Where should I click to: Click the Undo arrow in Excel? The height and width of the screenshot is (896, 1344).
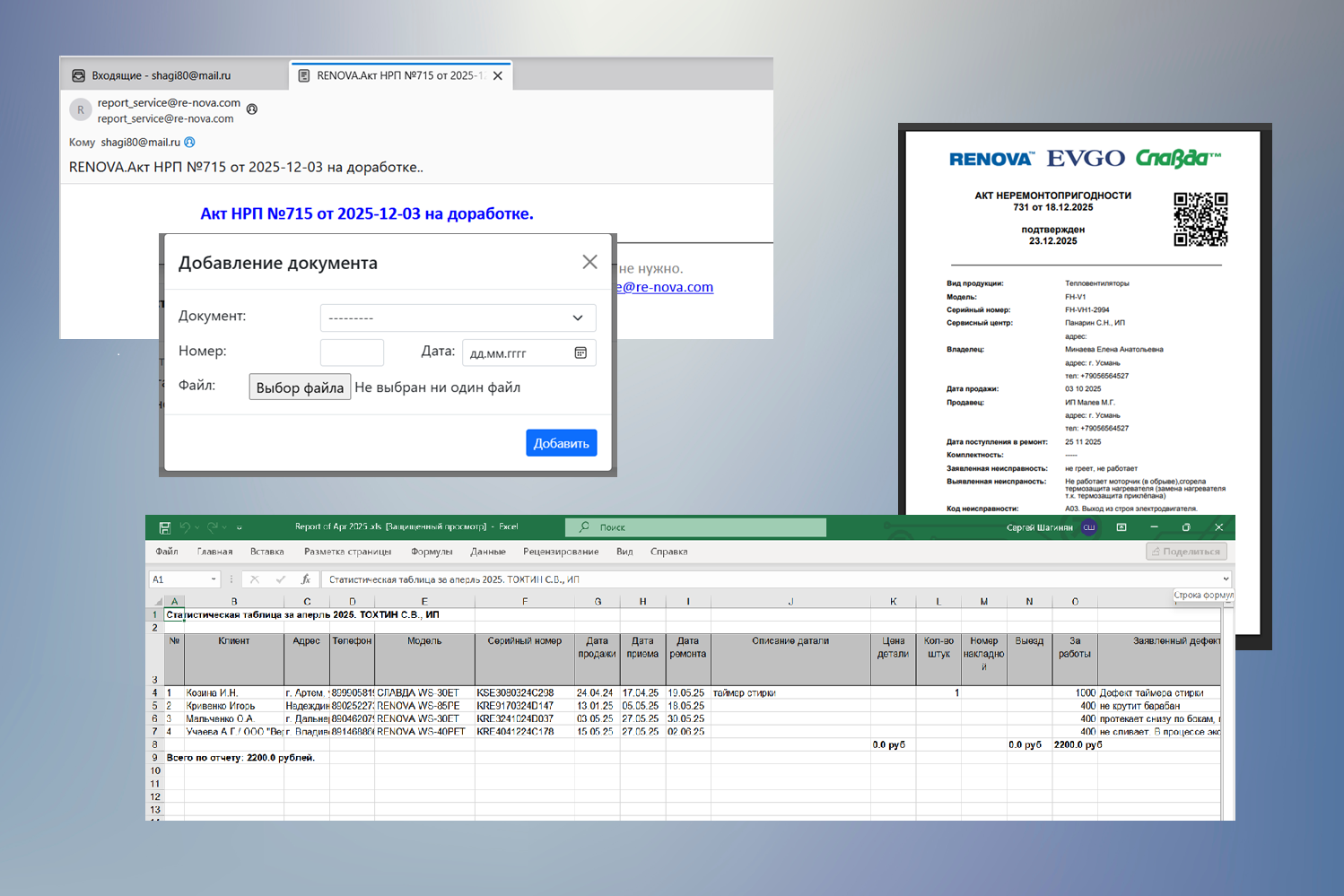(x=185, y=527)
